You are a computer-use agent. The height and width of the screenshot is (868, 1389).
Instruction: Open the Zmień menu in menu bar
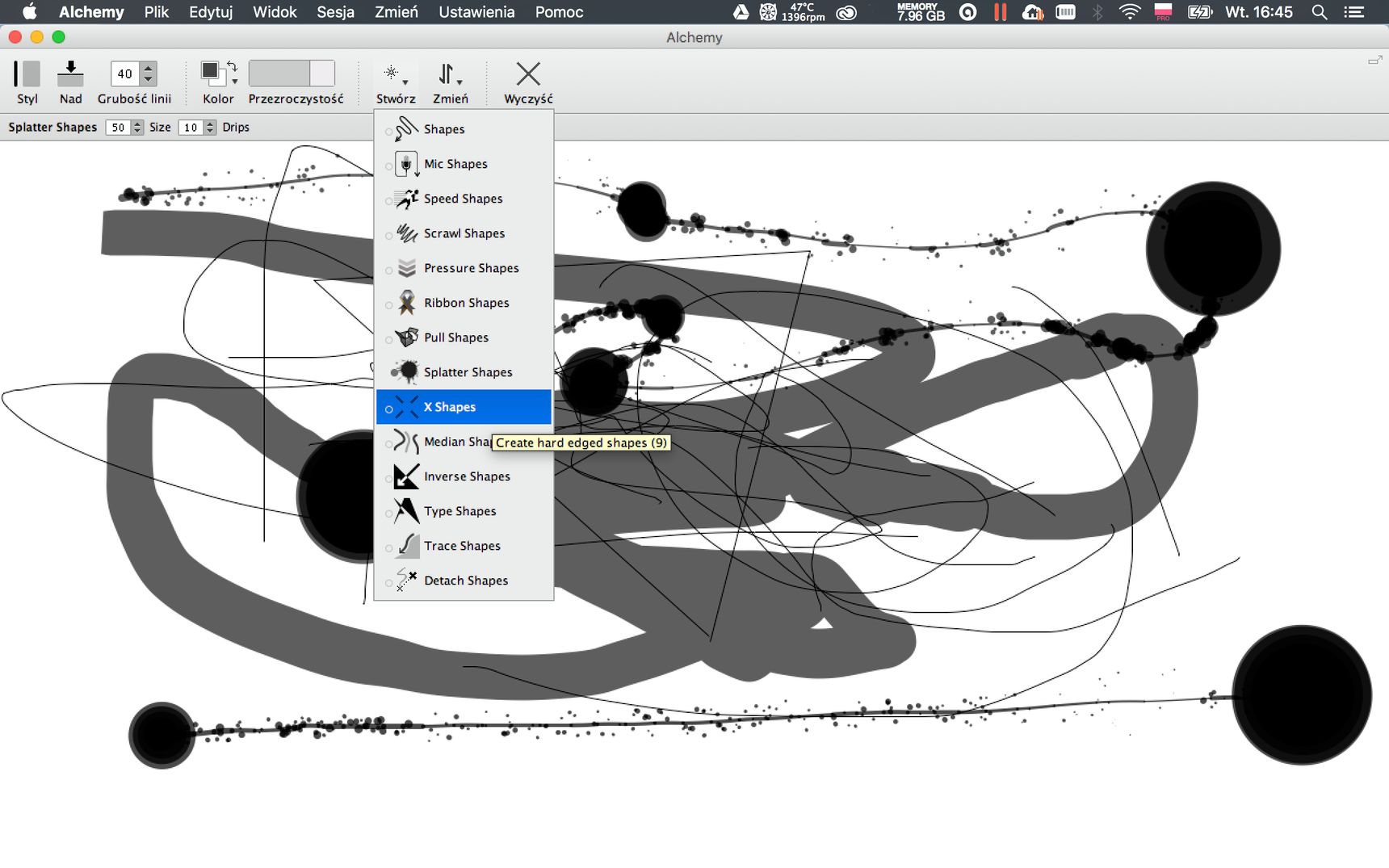pos(396,12)
